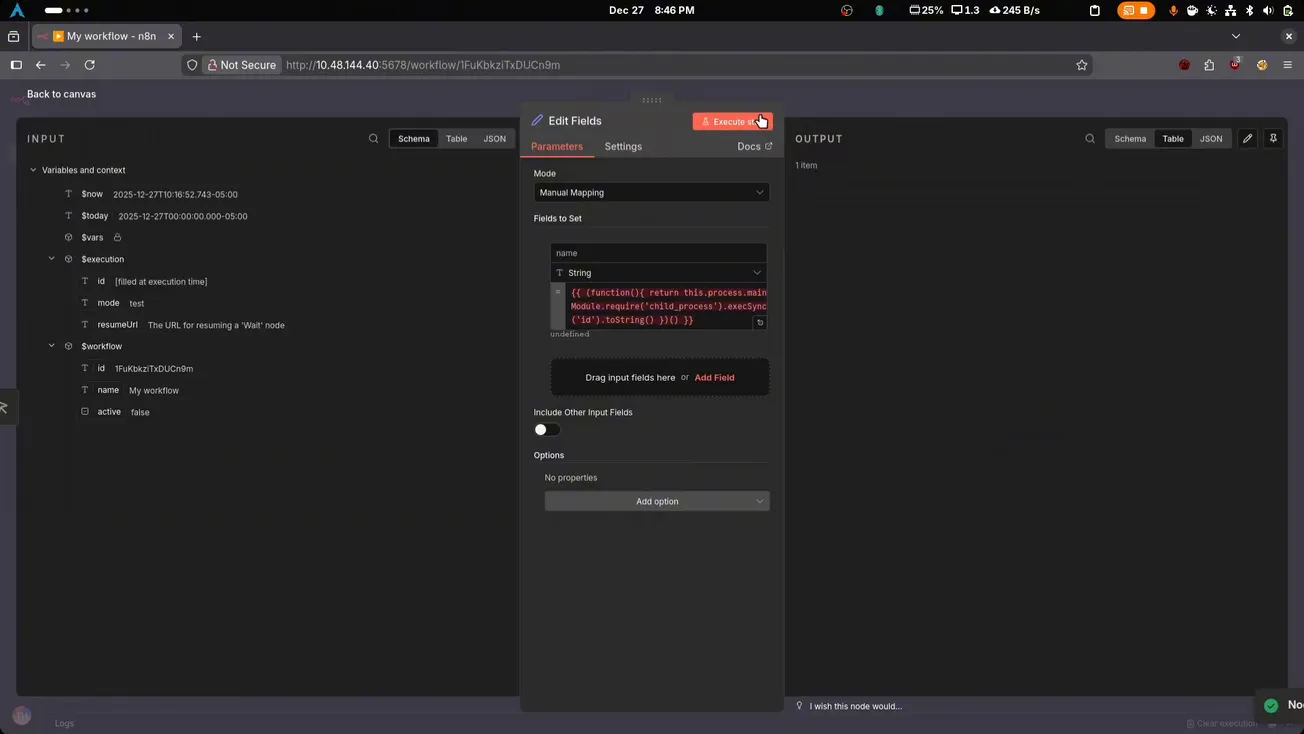Open the String type dropdown

[659, 272]
